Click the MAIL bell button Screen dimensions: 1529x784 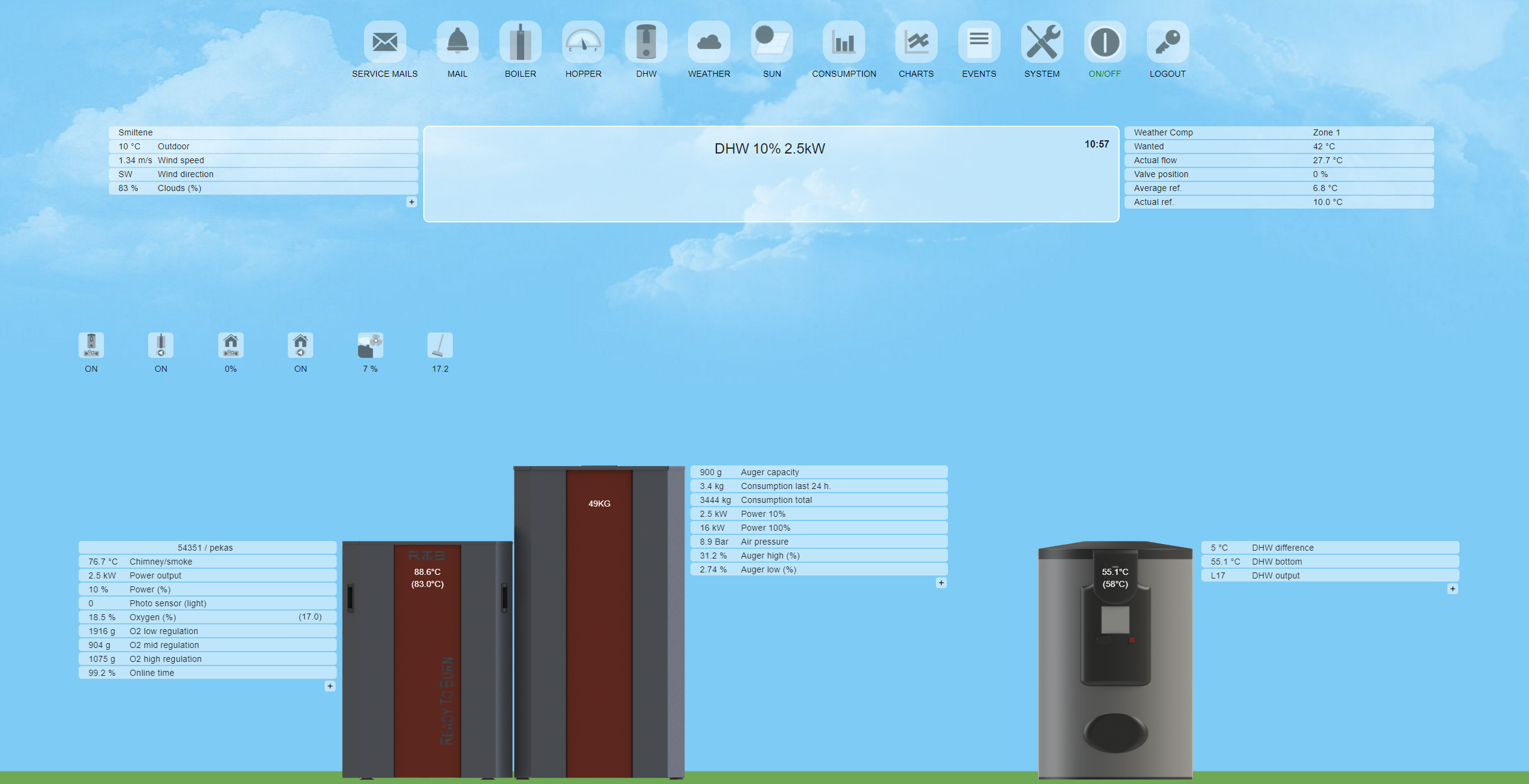[x=457, y=42]
